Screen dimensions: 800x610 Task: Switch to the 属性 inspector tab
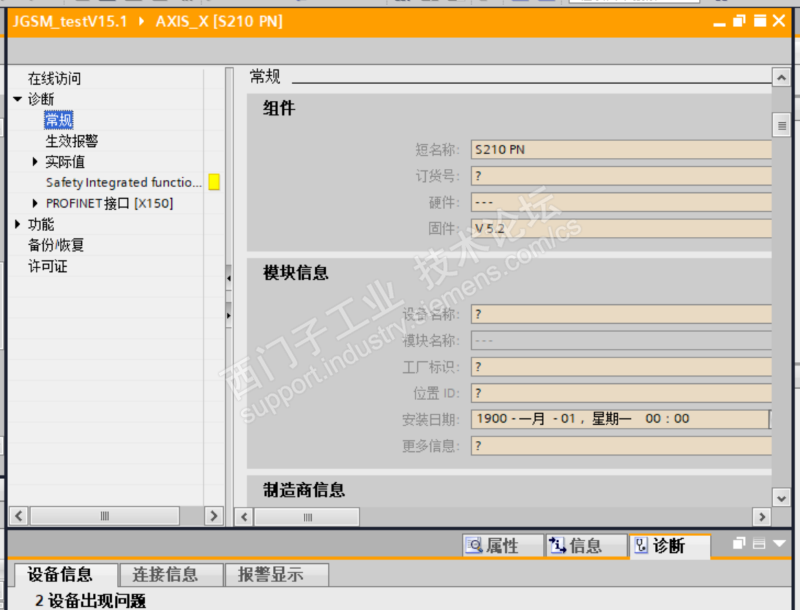click(x=503, y=546)
